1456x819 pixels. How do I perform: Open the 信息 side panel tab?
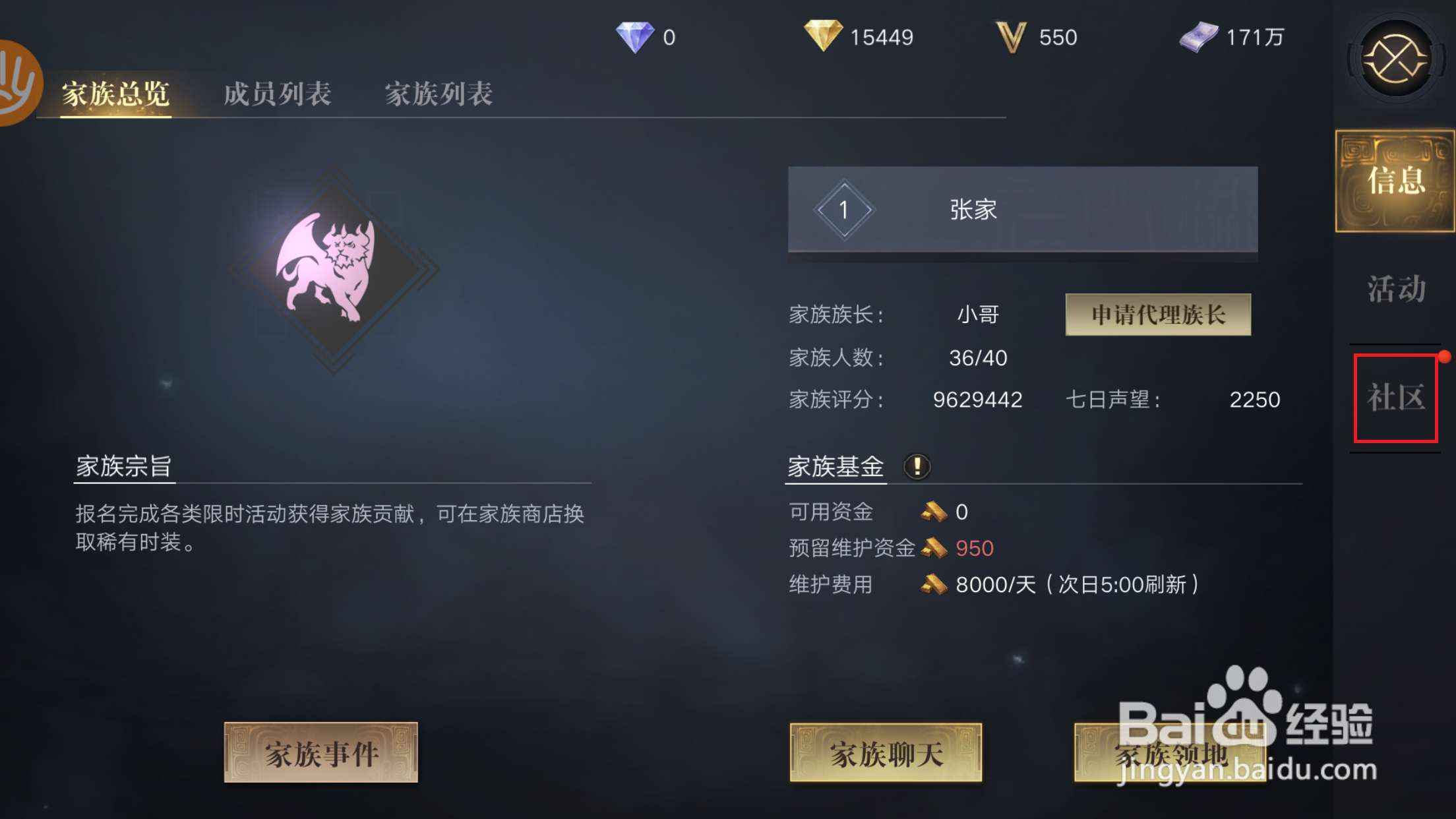point(1395,181)
